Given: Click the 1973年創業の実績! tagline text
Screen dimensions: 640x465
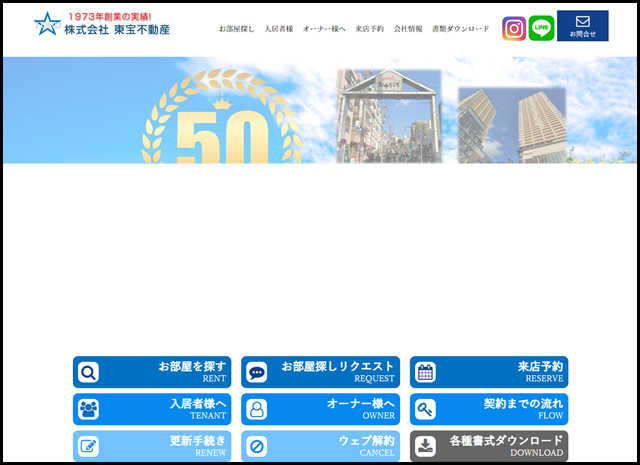Looking at the screenshot, I should pos(110,17).
